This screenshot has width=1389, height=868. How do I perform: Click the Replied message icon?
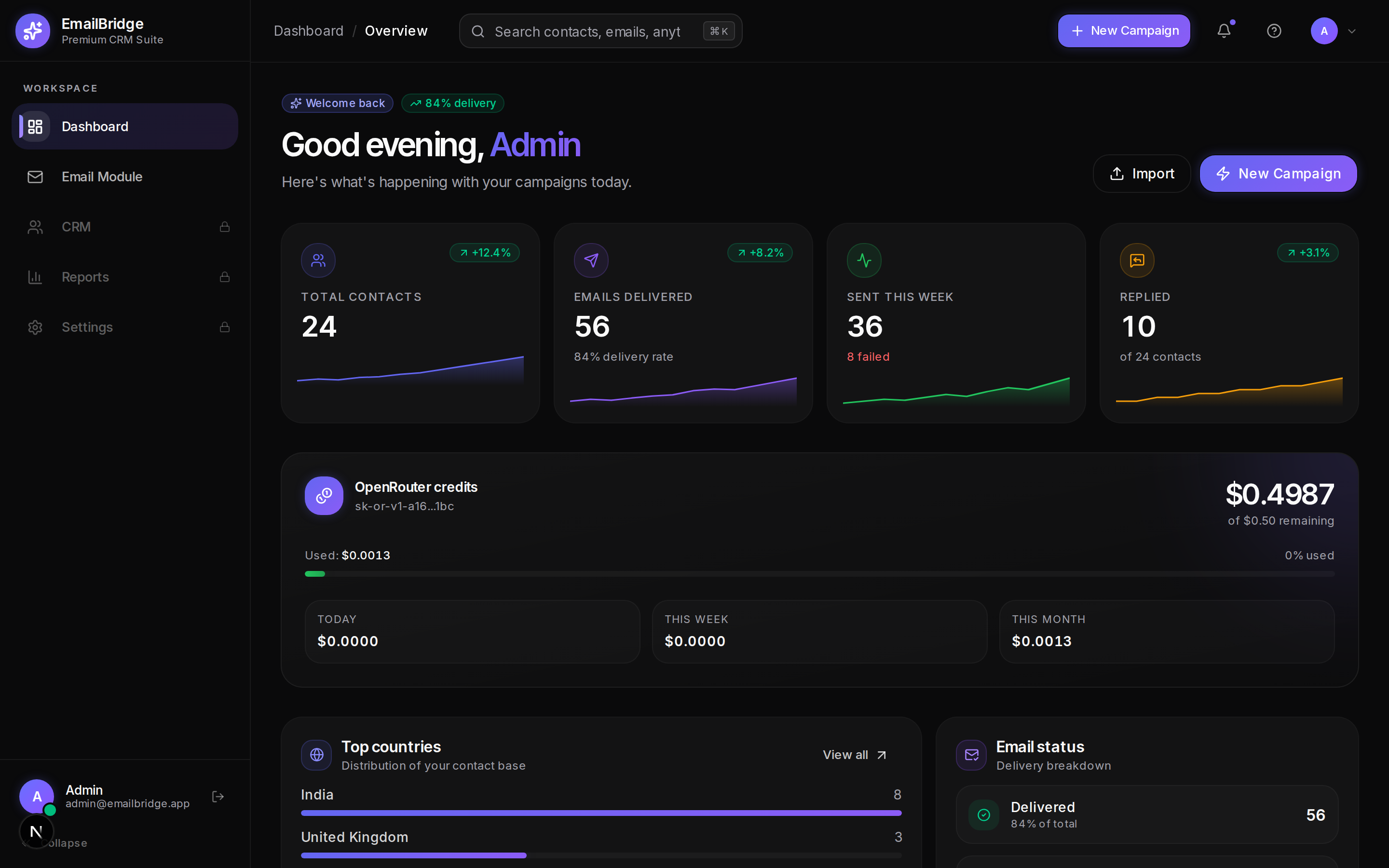(1137, 260)
